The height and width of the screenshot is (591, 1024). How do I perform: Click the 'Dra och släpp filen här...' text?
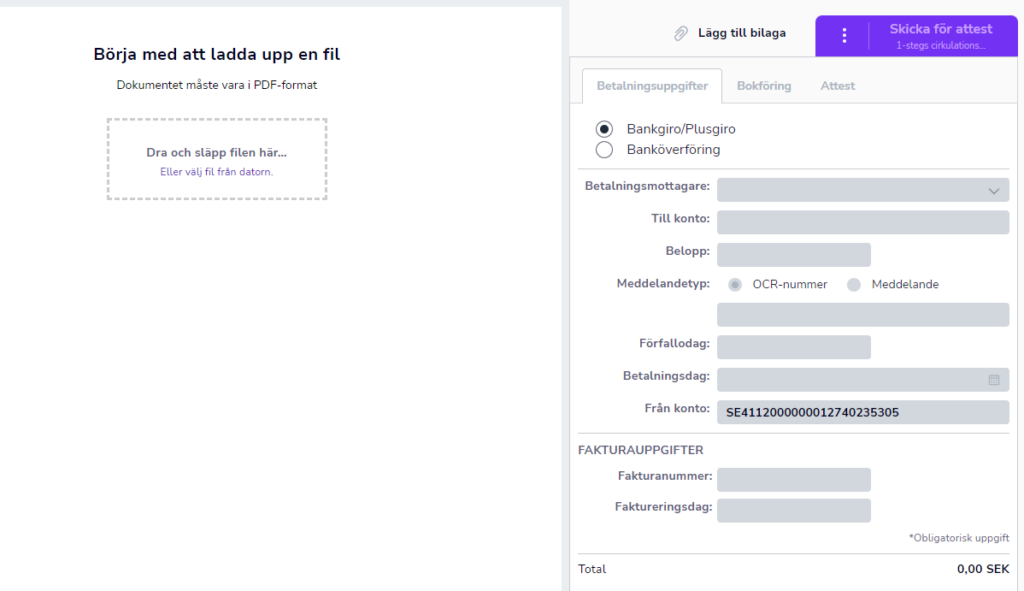(216, 153)
